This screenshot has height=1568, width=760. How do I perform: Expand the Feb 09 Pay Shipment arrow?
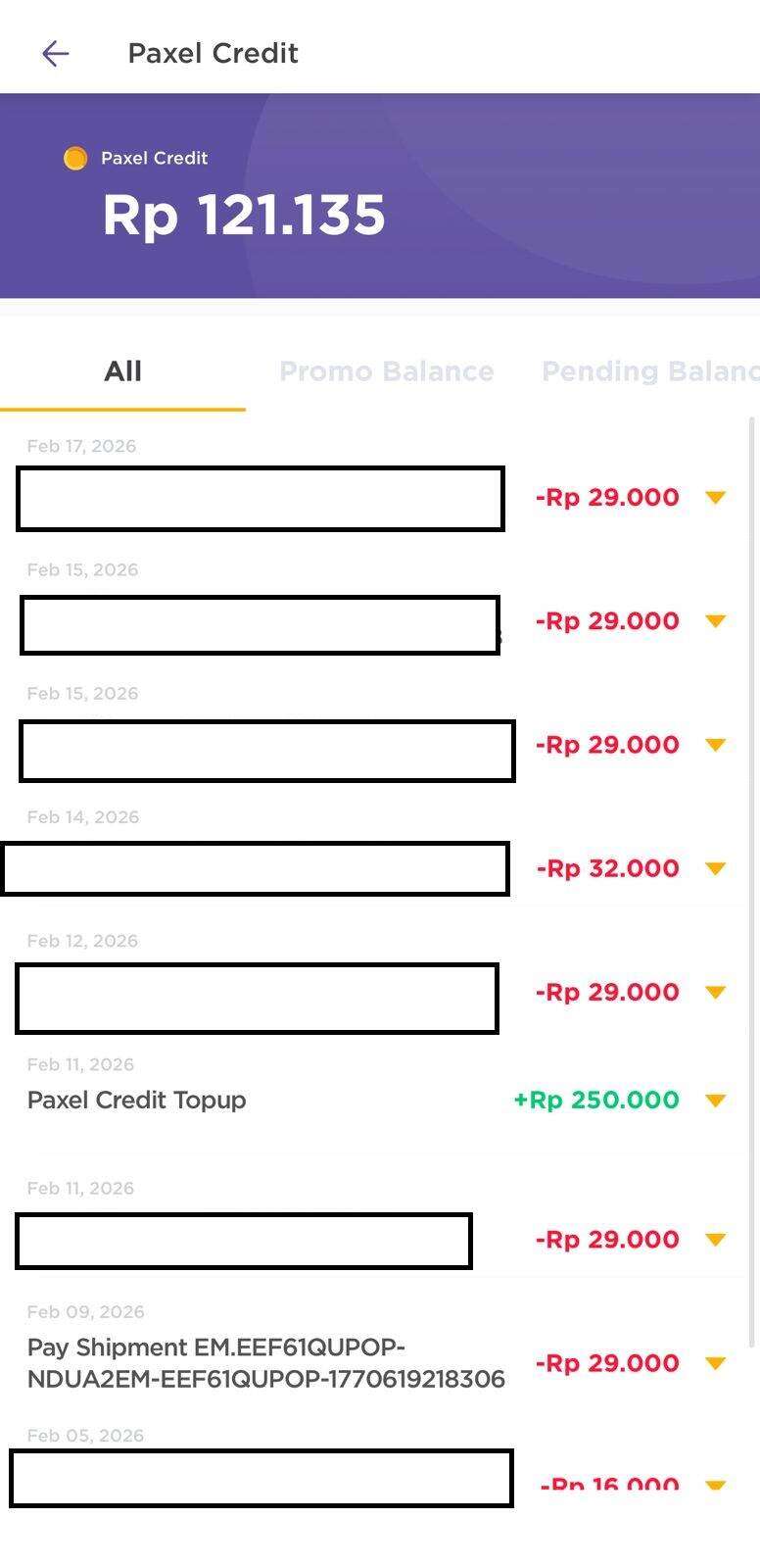[716, 1363]
